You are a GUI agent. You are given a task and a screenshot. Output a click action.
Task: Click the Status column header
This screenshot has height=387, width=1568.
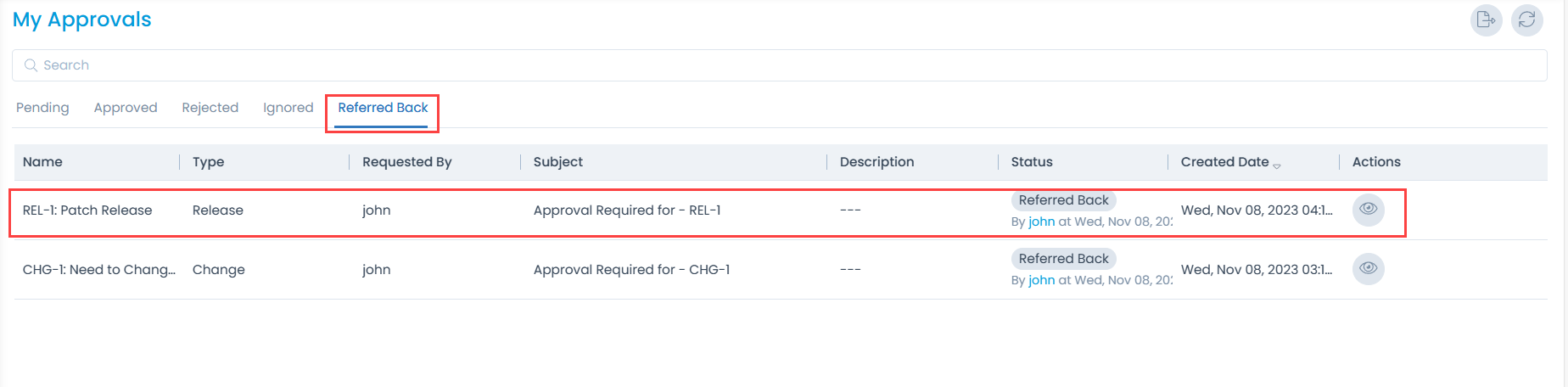pos(1031,162)
